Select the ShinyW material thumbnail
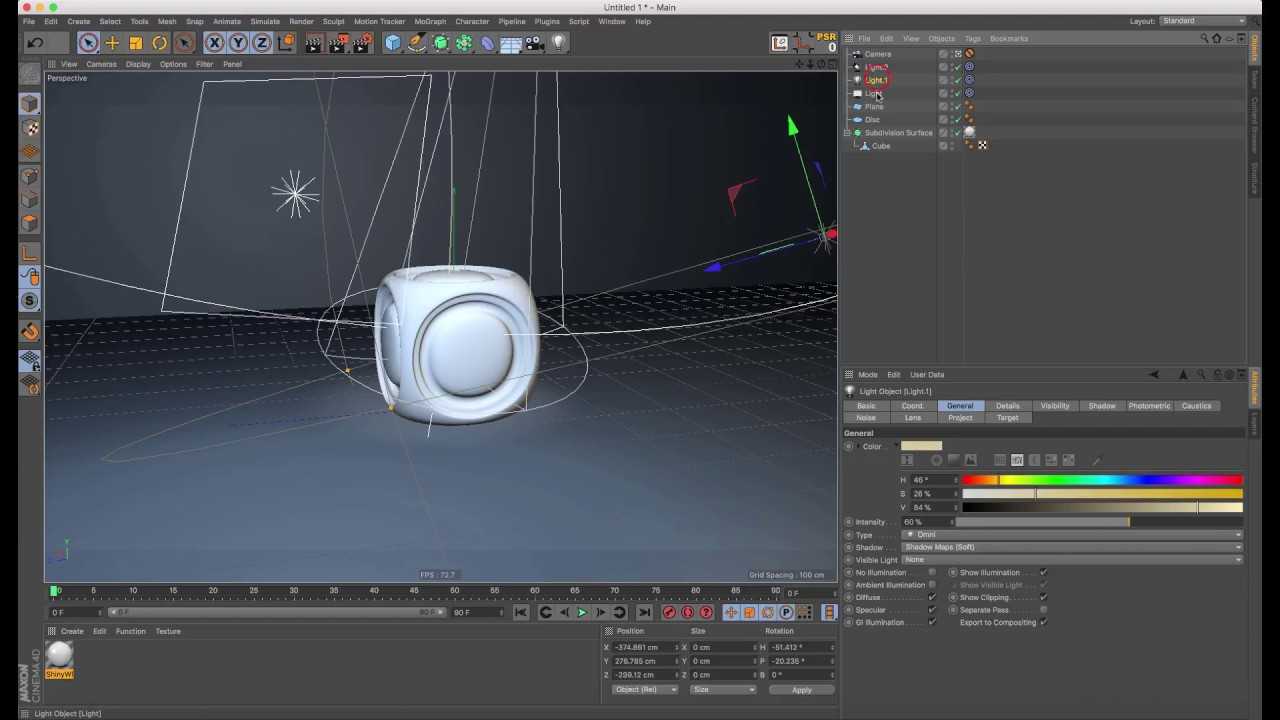 pos(59,657)
